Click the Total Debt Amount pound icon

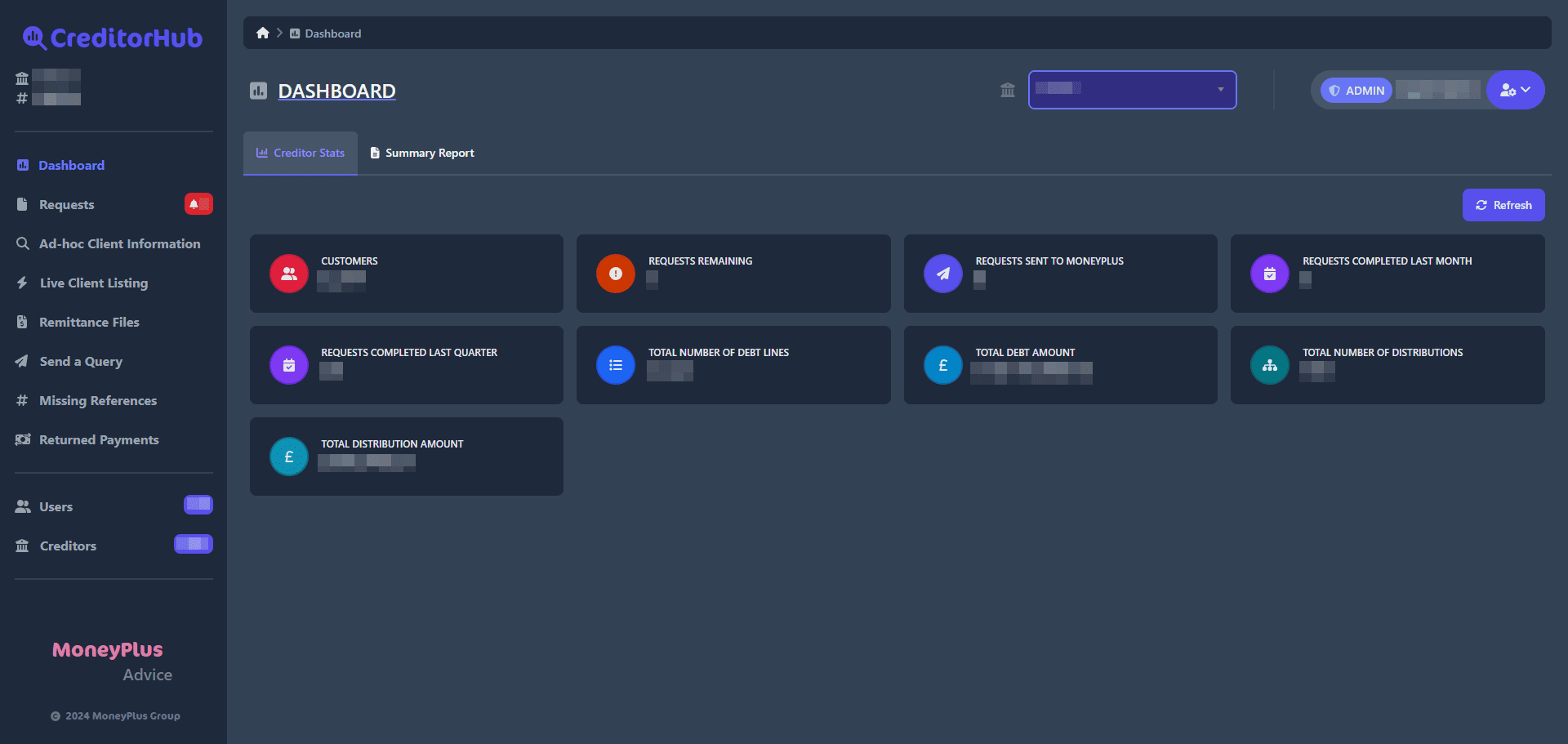pyautogui.click(x=943, y=365)
